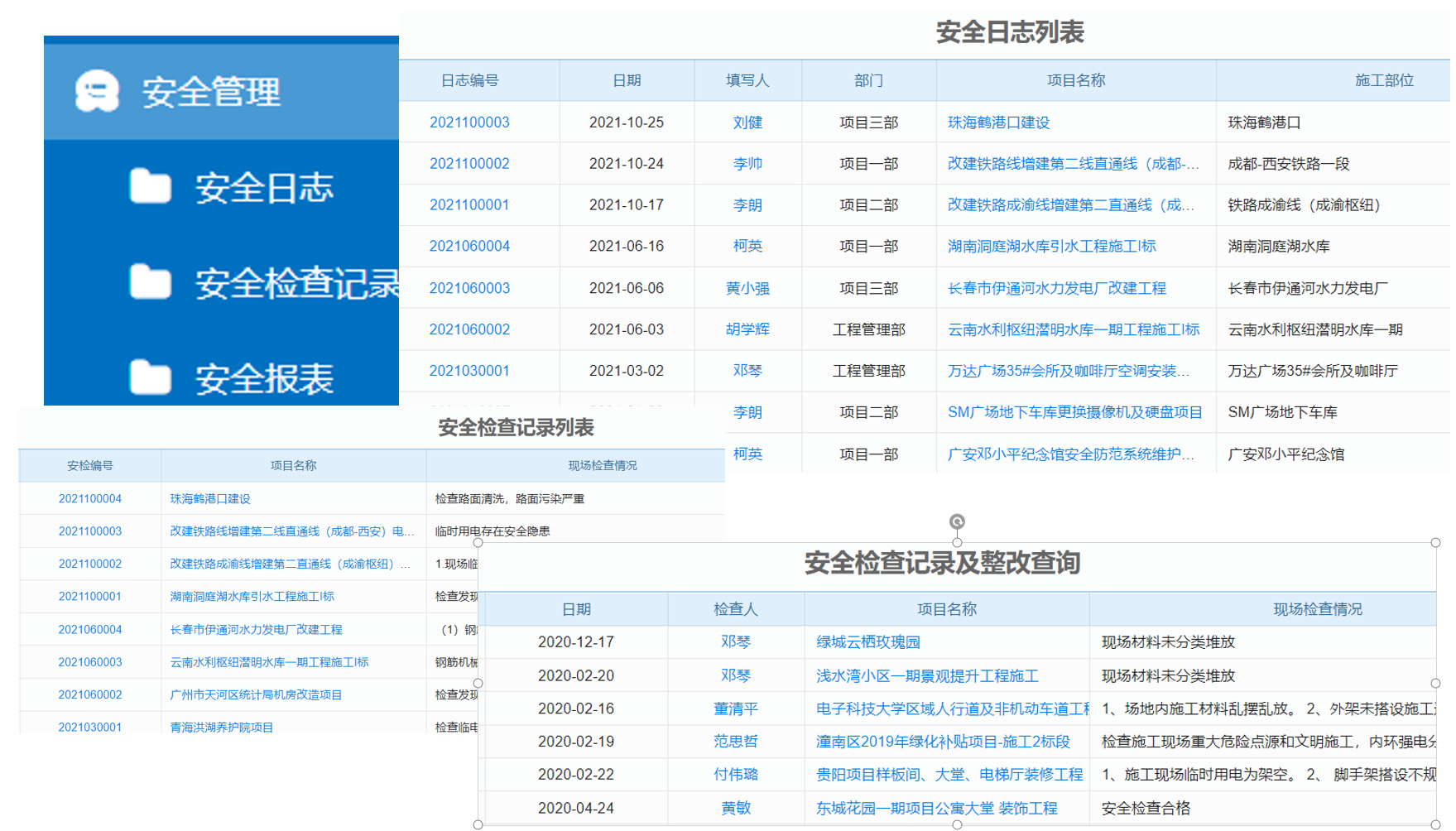The height and width of the screenshot is (831, 1456).
Task: Click the 检查人 column header
Action: (735, 609)
